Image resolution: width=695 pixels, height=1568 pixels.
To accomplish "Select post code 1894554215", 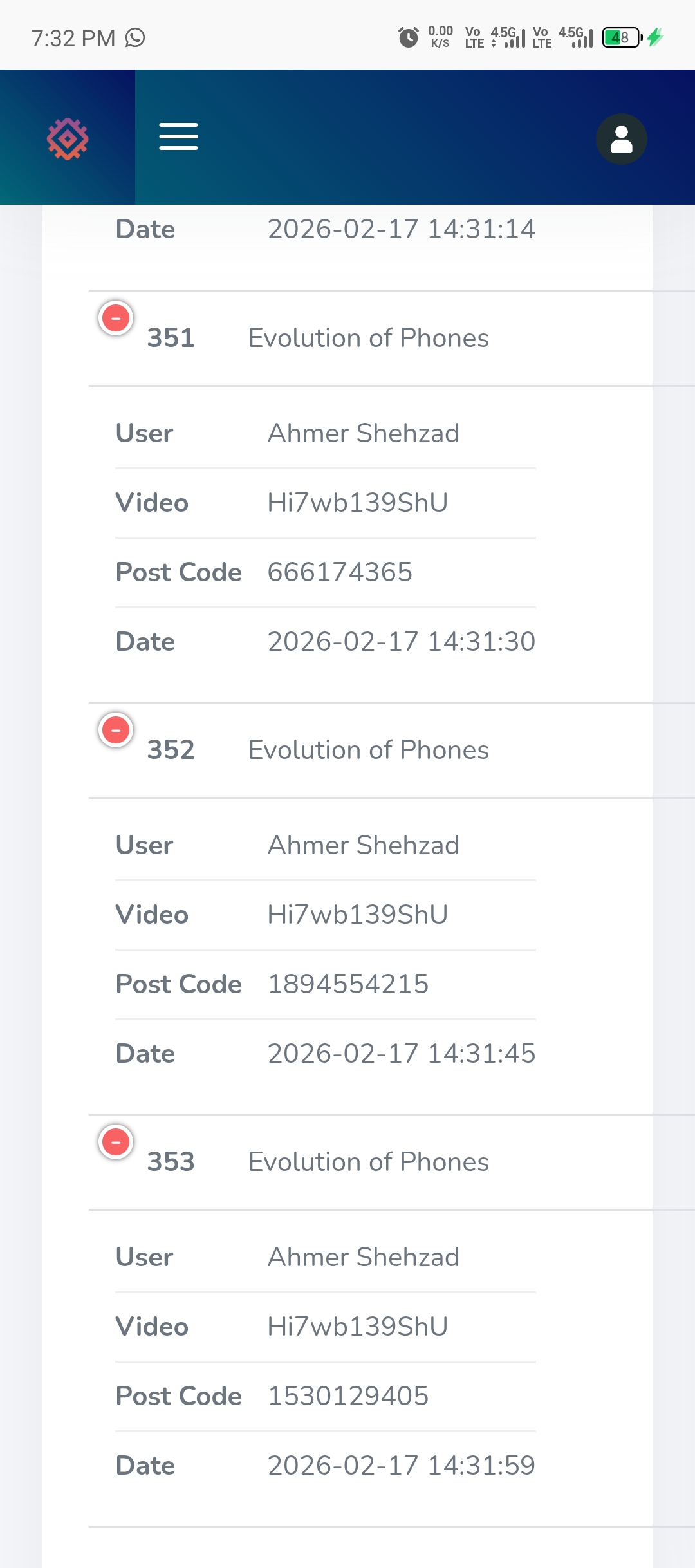I will point(348,984).
